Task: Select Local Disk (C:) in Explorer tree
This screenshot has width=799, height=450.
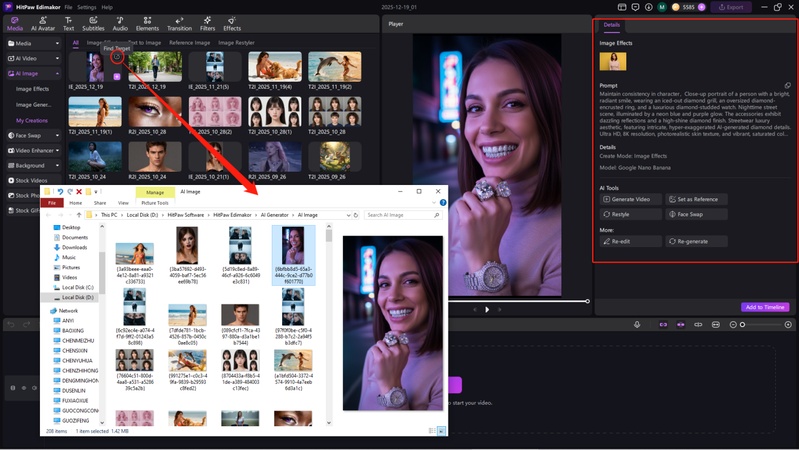Action: tap(76, 287)
